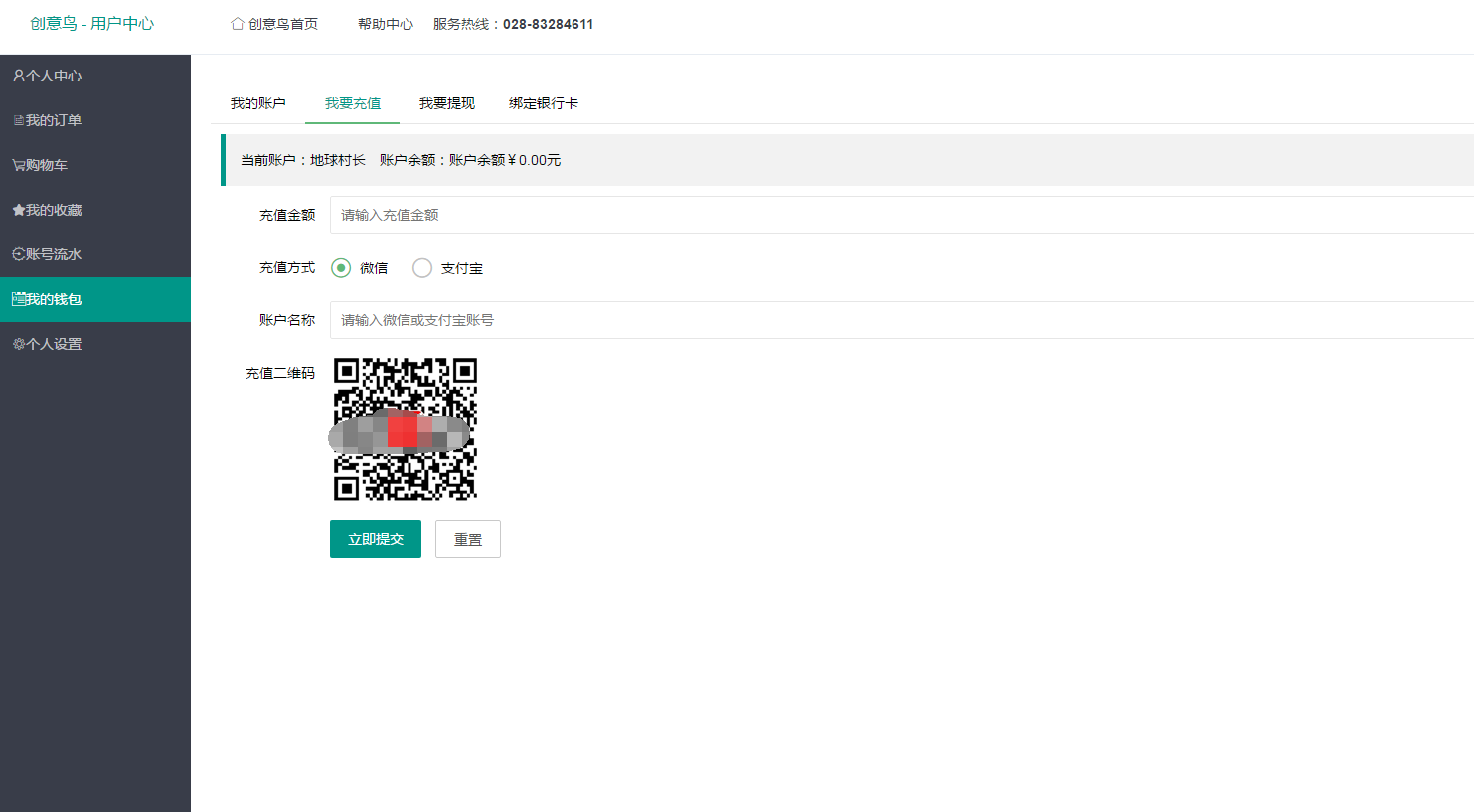The height and width of the screenshot is (812, 1474).
Task: Click the 重置 reset button
Action: tap(467, 539)
